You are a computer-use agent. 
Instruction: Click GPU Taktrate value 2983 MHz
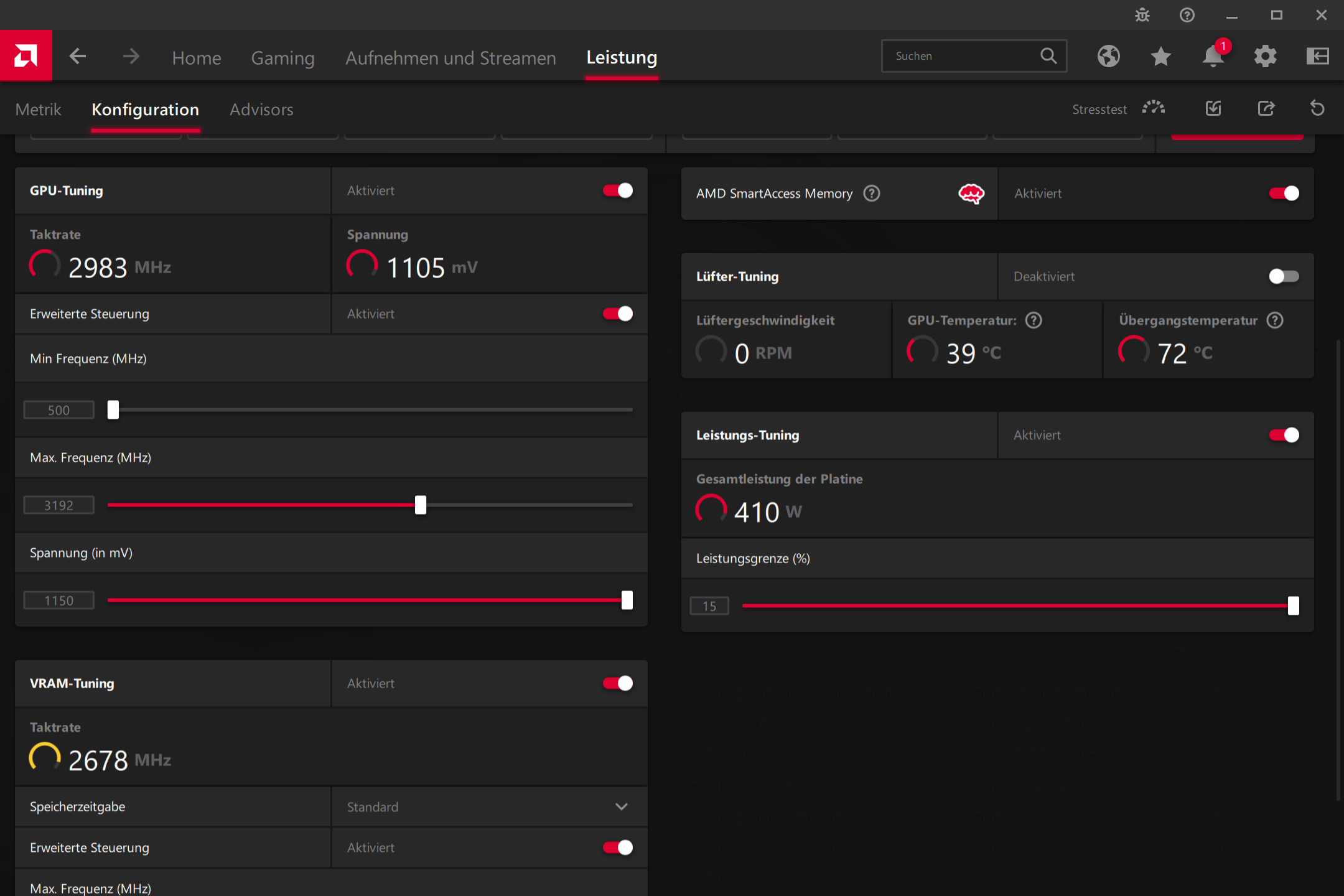pyautogui.click(x=119, y=268)
